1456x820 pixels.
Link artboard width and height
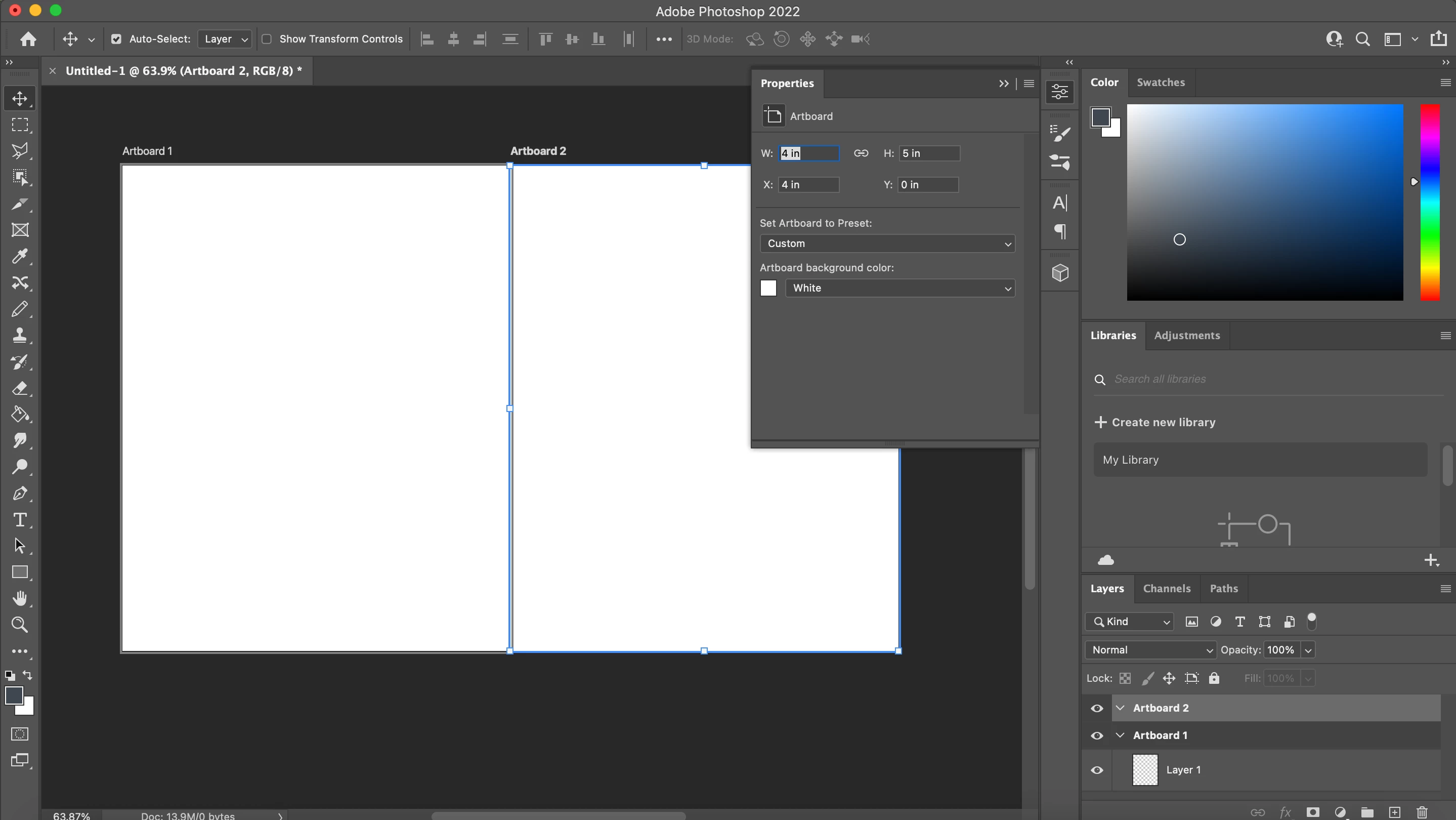861,153
